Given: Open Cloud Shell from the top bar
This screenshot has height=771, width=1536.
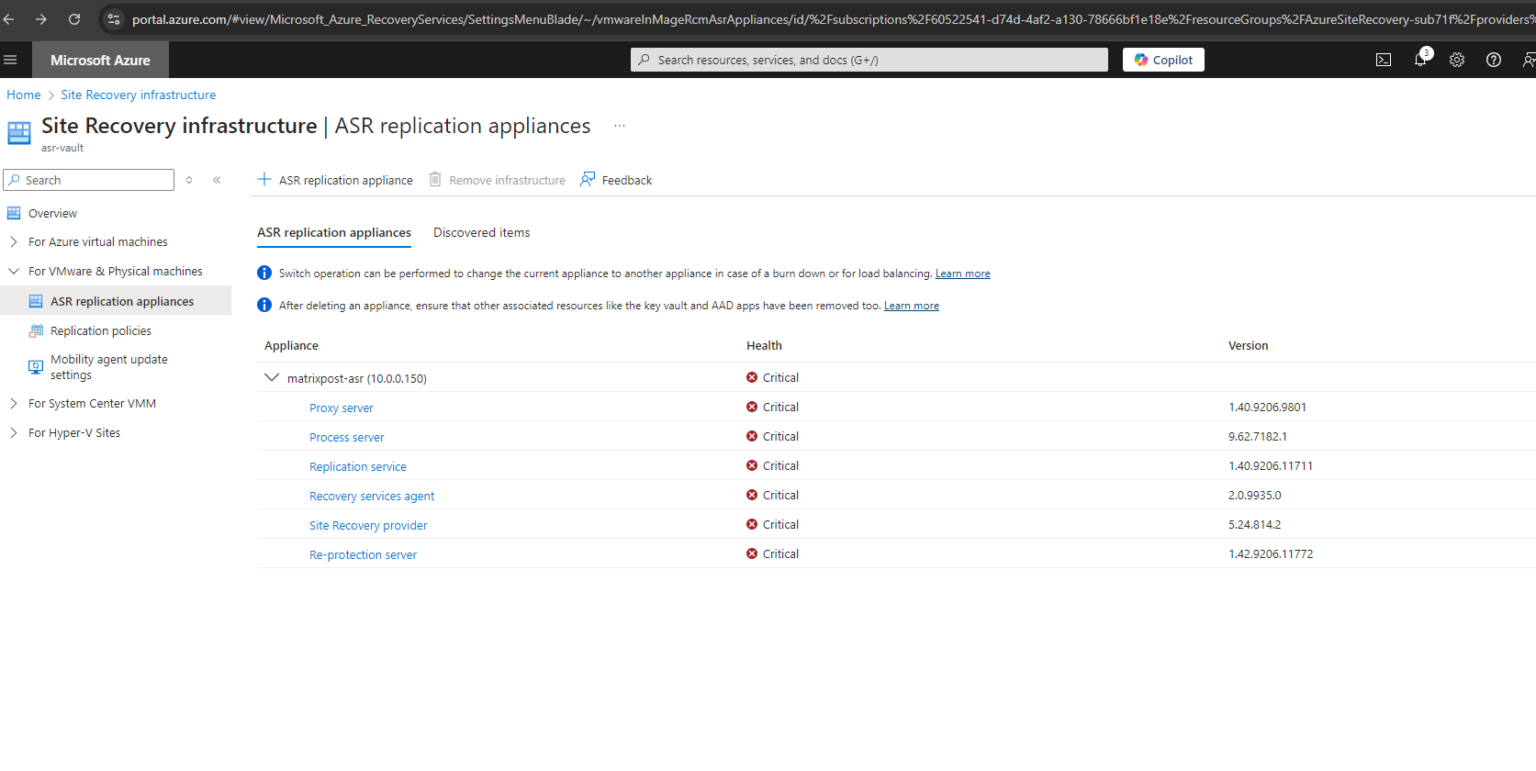Looking at the screenshot, I should [1383, 60].
